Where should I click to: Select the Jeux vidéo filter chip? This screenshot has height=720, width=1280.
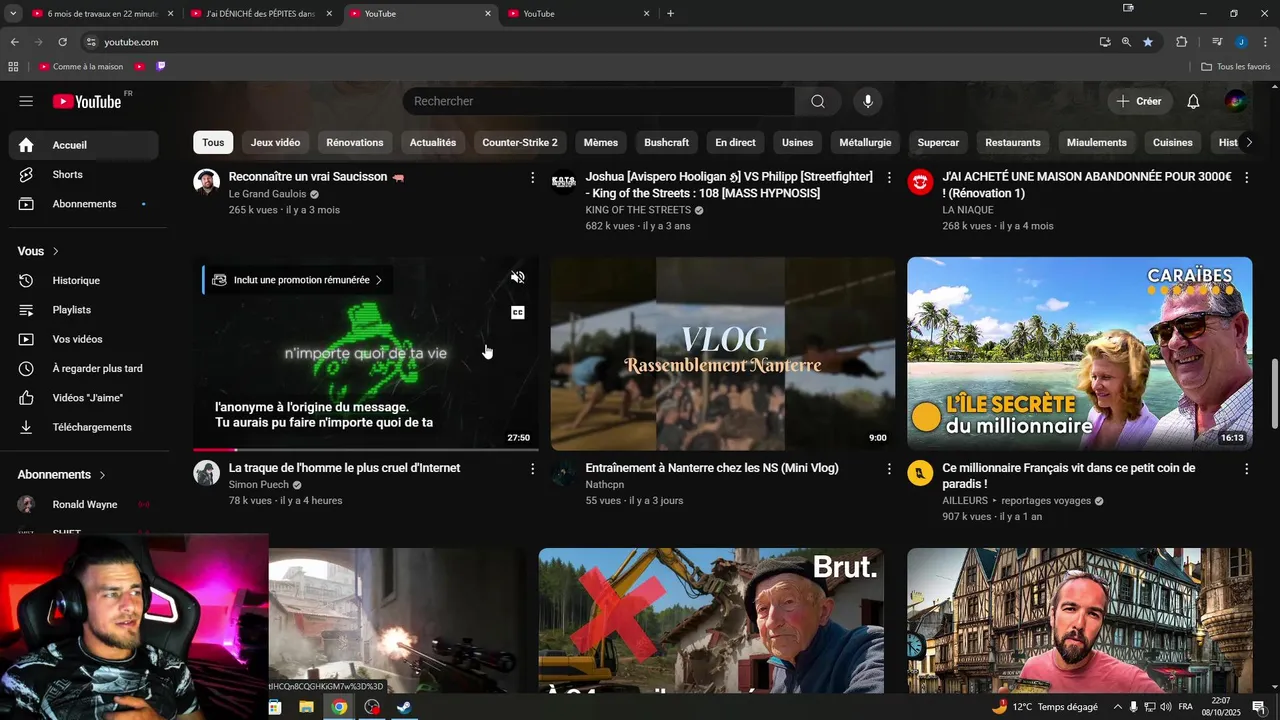pyautogui.click(x=275, y=142)
